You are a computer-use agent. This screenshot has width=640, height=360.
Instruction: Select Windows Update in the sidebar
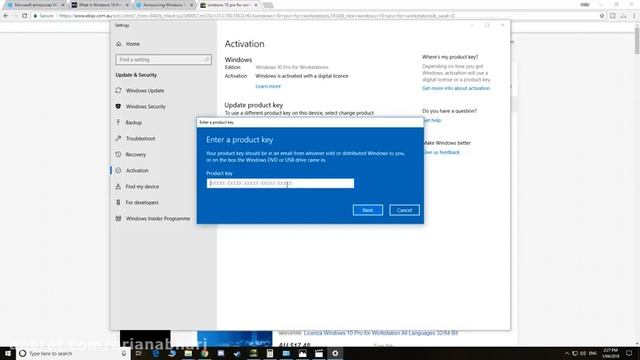145,91
